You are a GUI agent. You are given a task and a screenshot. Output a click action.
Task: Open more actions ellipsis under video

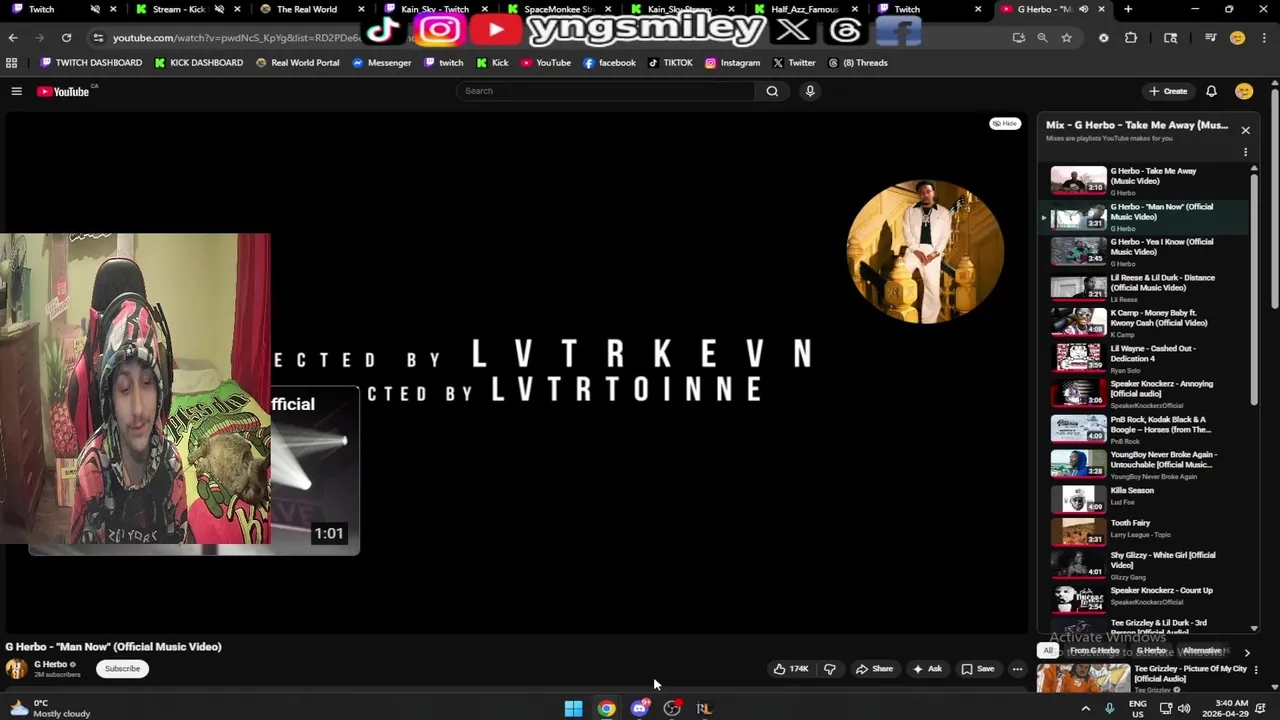pyautogui.click(x=1017, y=669)
